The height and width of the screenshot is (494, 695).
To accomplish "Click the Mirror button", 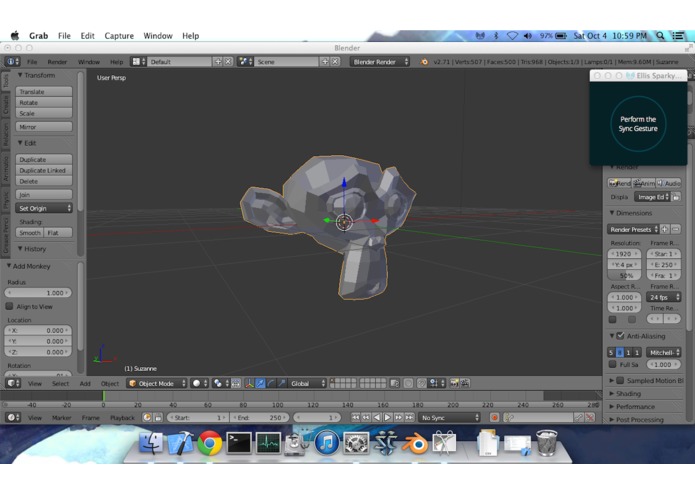I will [x=44, y=127].
